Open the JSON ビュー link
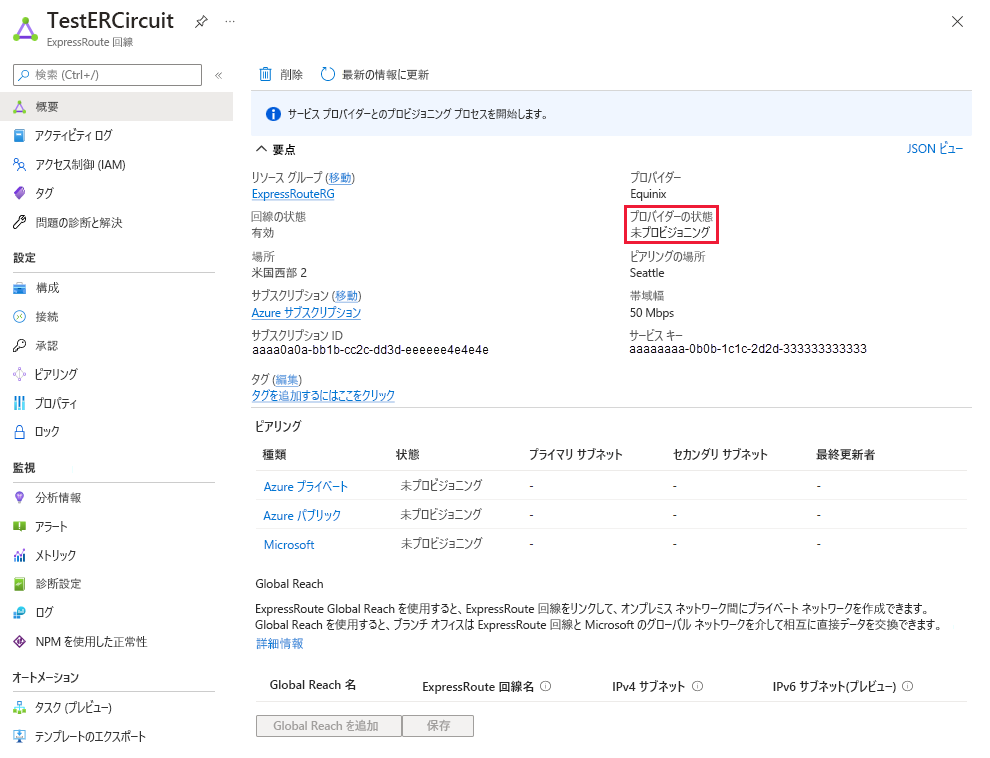The width and height of the screenshot is (990, 758). [934, 149]
